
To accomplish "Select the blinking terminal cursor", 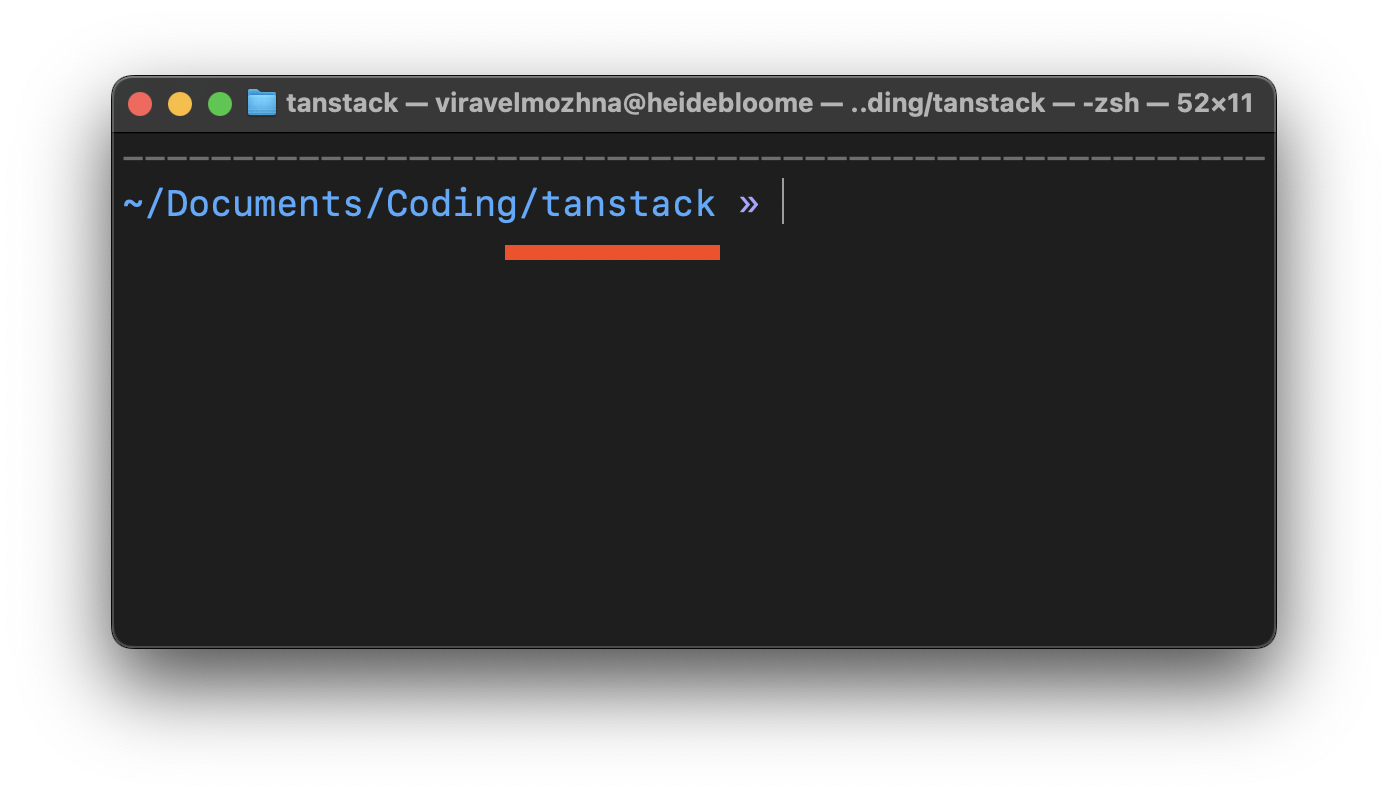I will tap(783, 201).
